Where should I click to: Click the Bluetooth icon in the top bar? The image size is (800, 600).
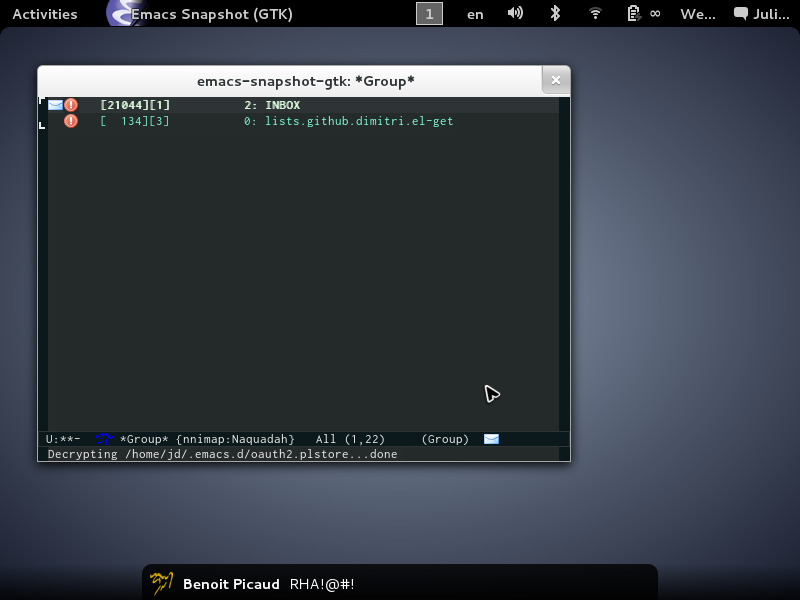(x=554, y=13)
